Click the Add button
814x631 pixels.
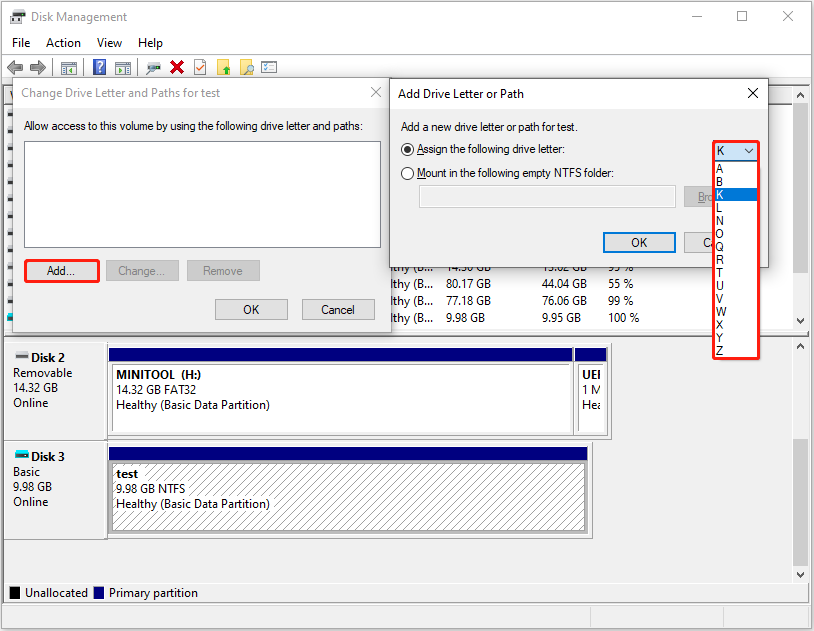(61, 270)
